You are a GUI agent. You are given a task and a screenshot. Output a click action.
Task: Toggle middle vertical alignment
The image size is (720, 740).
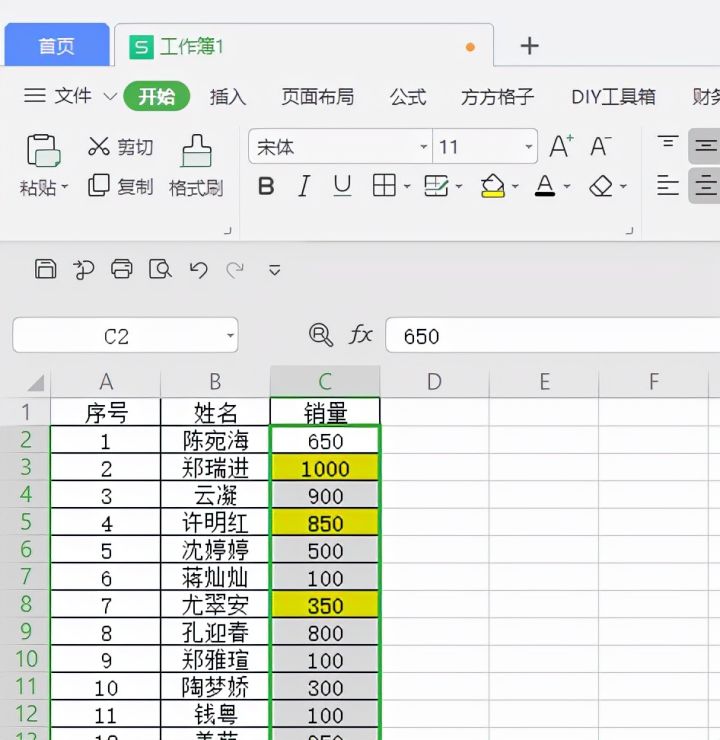pyautogui.click(x=705, y=146)
